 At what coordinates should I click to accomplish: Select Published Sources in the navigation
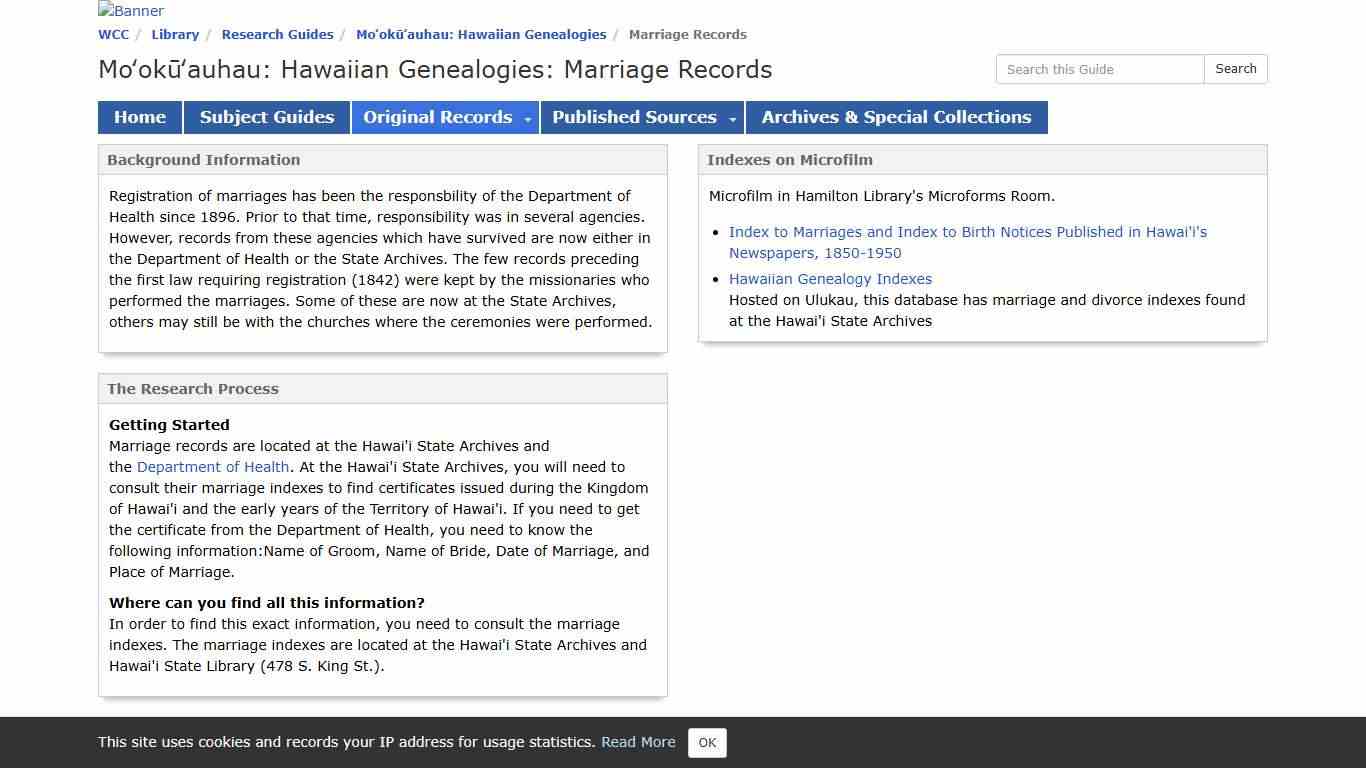(x=635, y=117)
